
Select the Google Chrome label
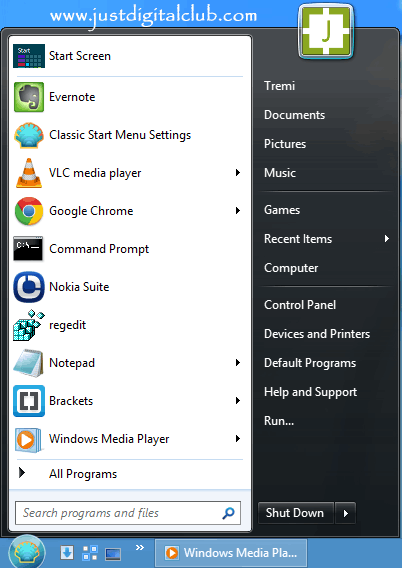point(91,211)
